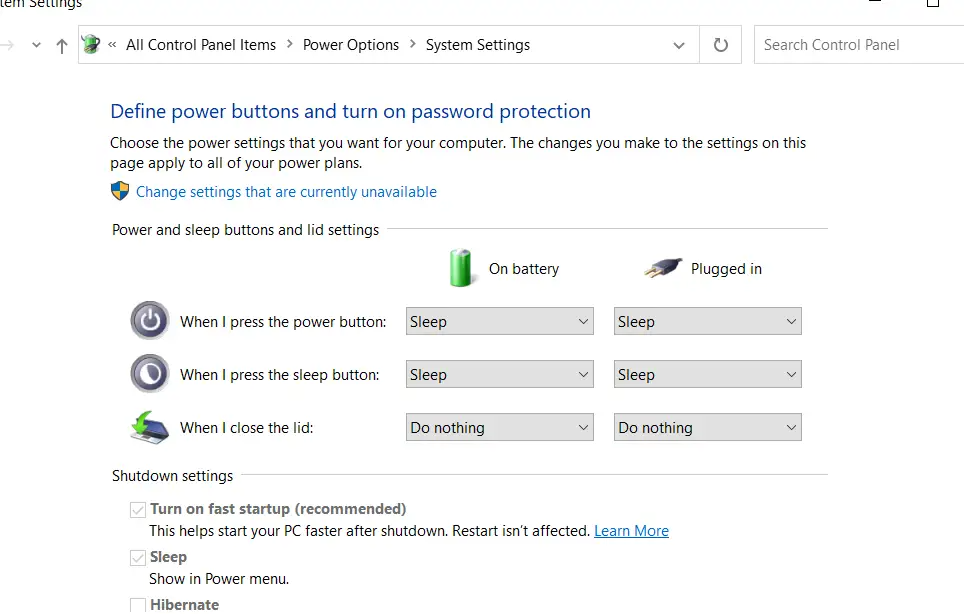Focus the Search Control Panel field
The height and width of the screenshot is (614, 964).
pos(855,45)
